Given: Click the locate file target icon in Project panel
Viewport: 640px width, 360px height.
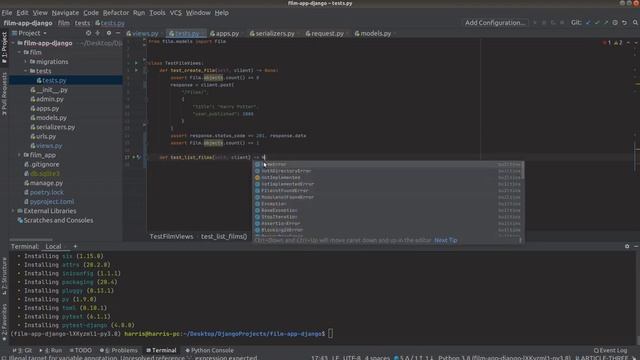Looking at the screenshot, I should tap(88, 33).
